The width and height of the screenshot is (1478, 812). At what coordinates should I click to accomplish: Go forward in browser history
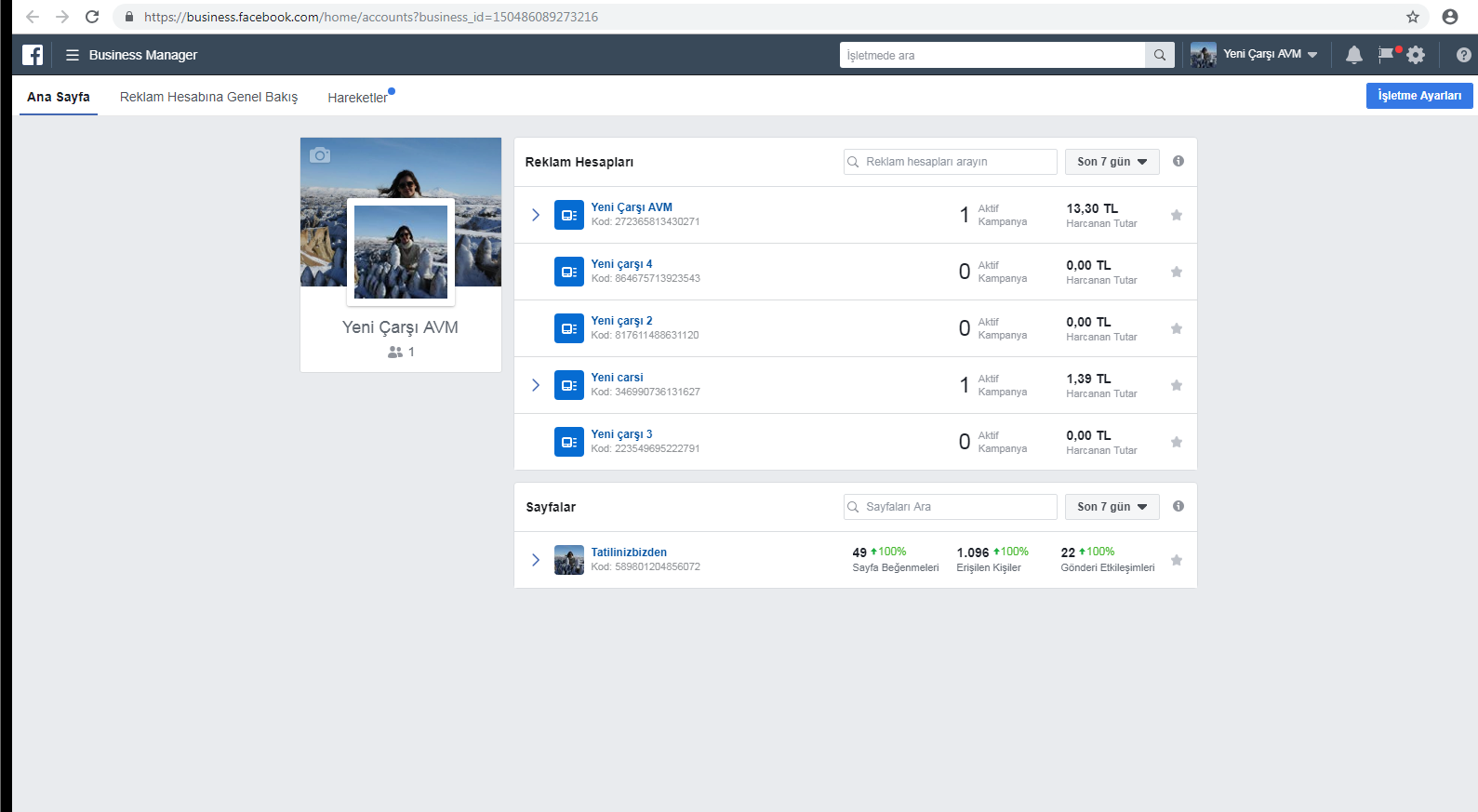click(62, 17)
